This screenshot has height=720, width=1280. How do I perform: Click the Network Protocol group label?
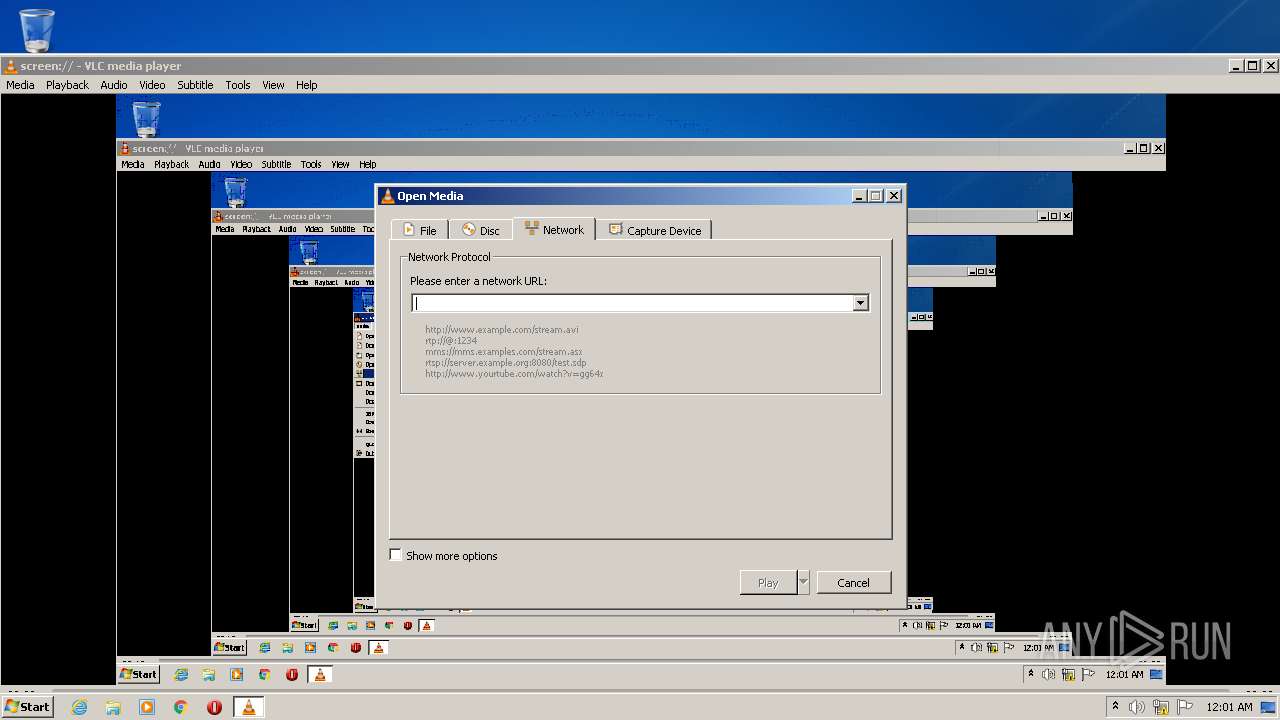click(x=449, y=257)
